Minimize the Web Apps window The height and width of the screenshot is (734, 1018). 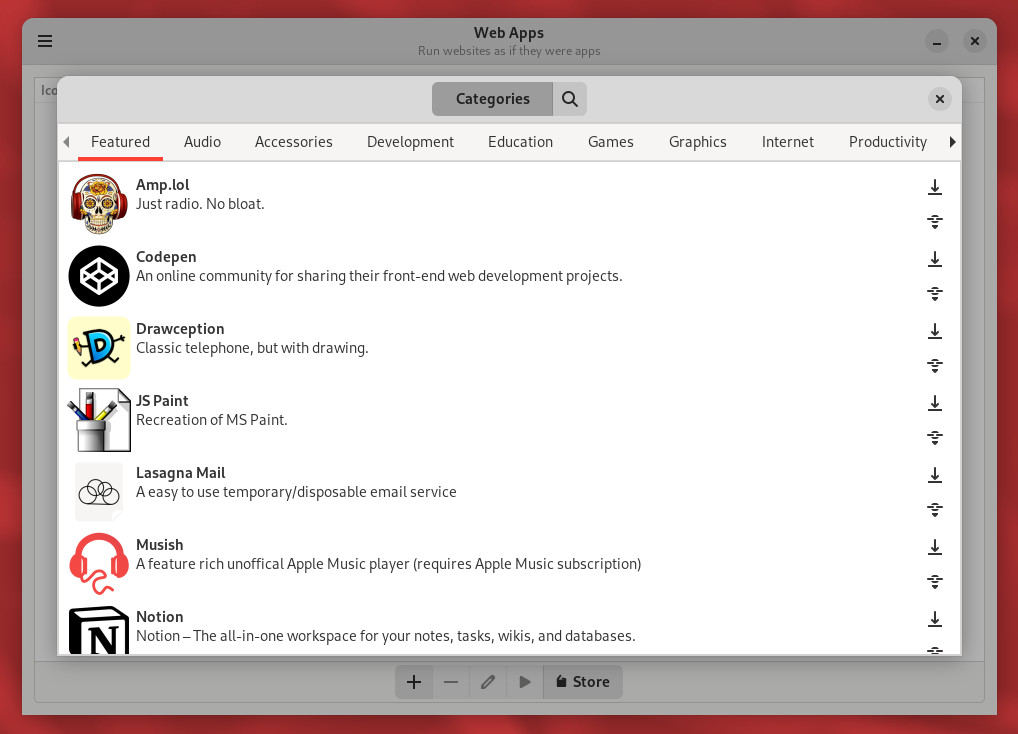coord(937,42)
